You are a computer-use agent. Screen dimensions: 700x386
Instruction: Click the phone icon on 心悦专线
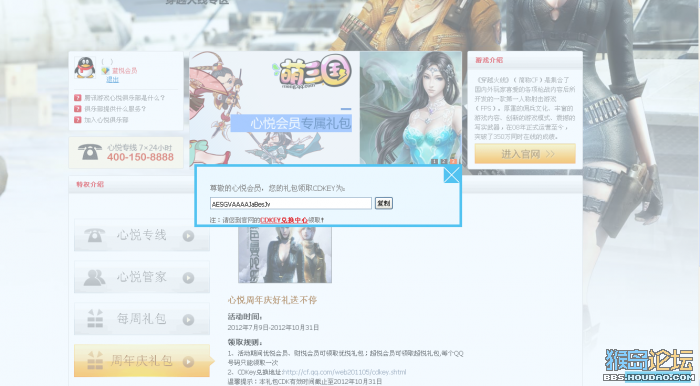94,235
